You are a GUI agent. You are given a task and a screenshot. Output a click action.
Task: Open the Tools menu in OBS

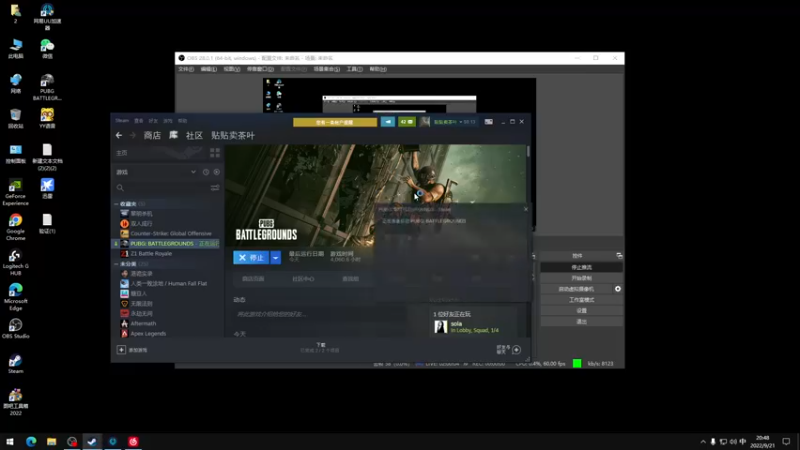coord(355,69)
